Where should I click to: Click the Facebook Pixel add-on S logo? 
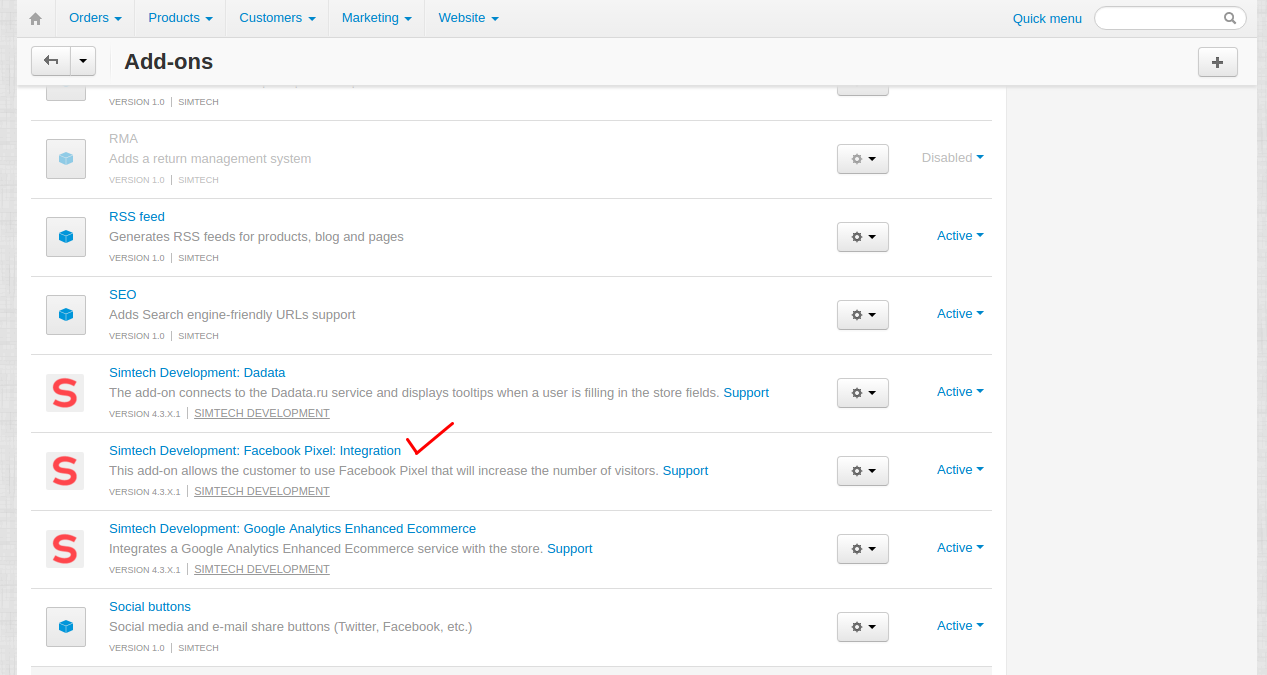click(x=65, y=471)
